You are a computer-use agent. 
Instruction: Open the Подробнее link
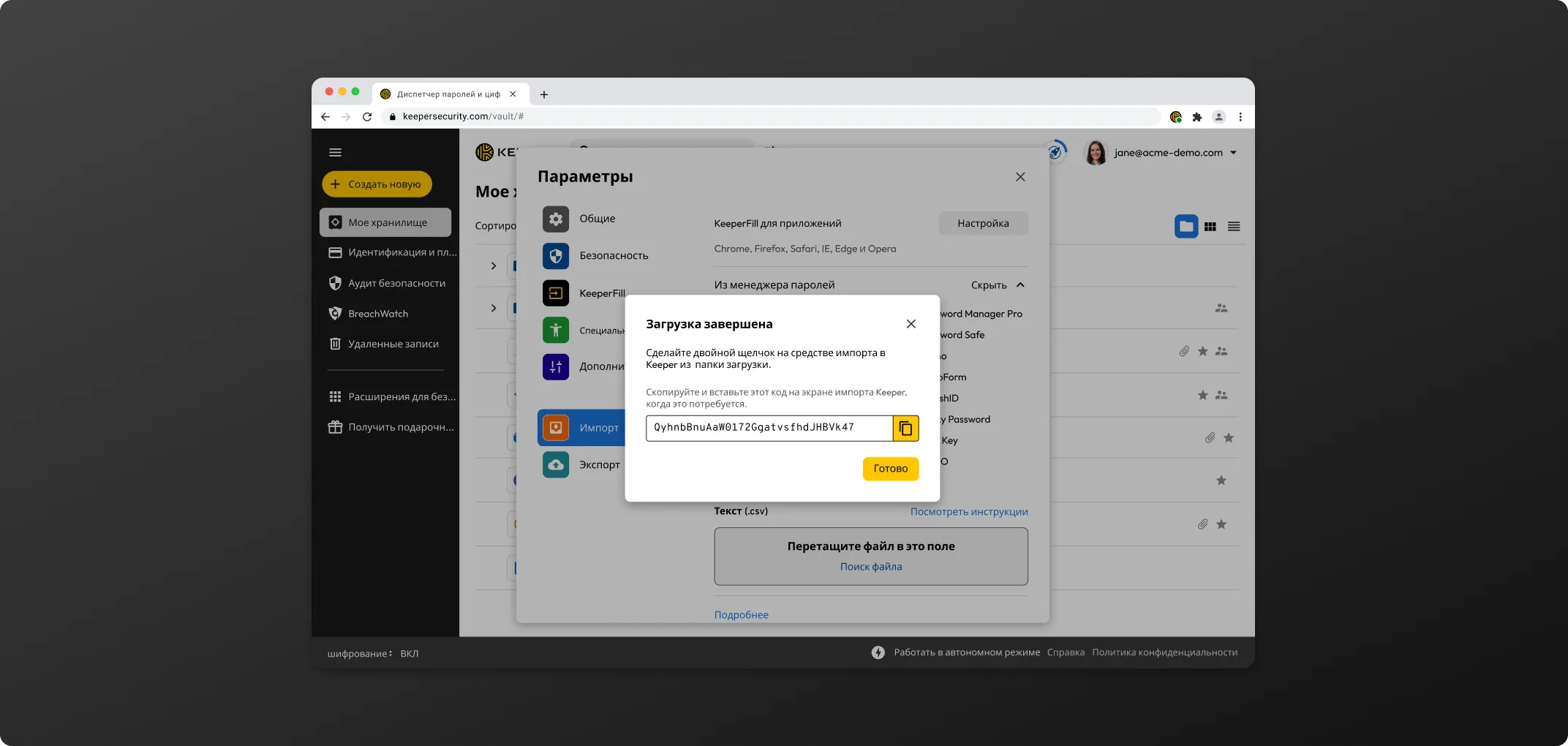741,615
